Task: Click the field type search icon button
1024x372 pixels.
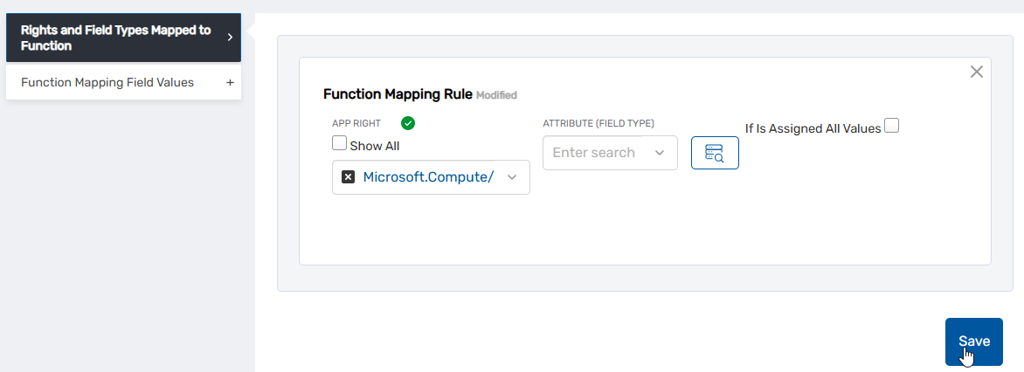Action: (714, 153)
